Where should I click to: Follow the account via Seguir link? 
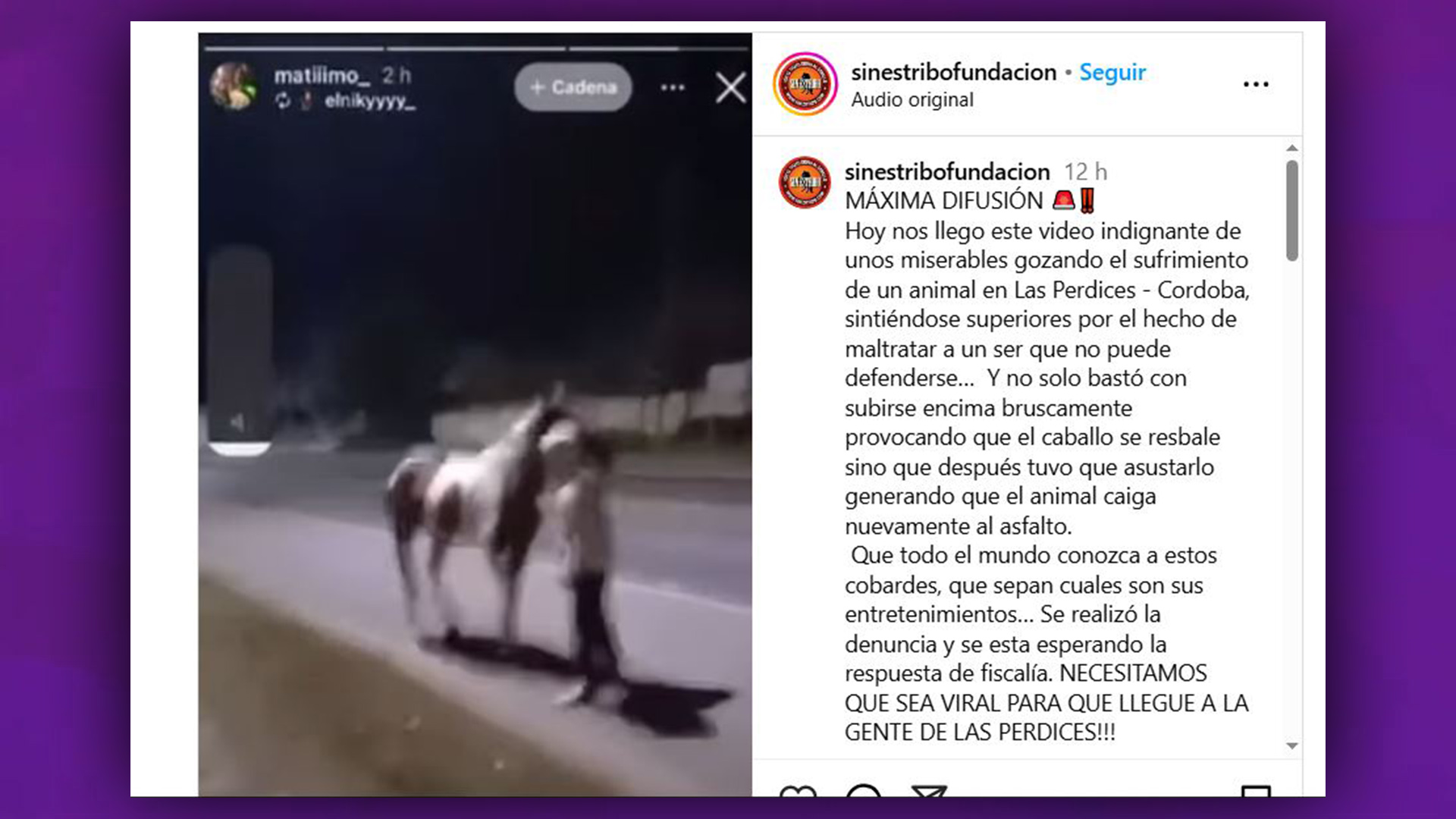pos(1112,72)
